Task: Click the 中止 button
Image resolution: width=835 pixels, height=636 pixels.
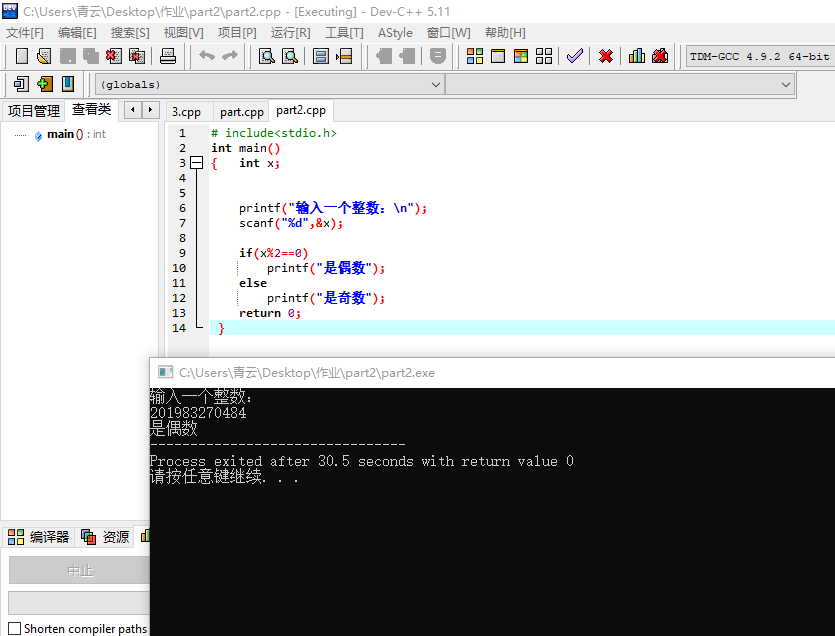Action: (x=79, y=571)
